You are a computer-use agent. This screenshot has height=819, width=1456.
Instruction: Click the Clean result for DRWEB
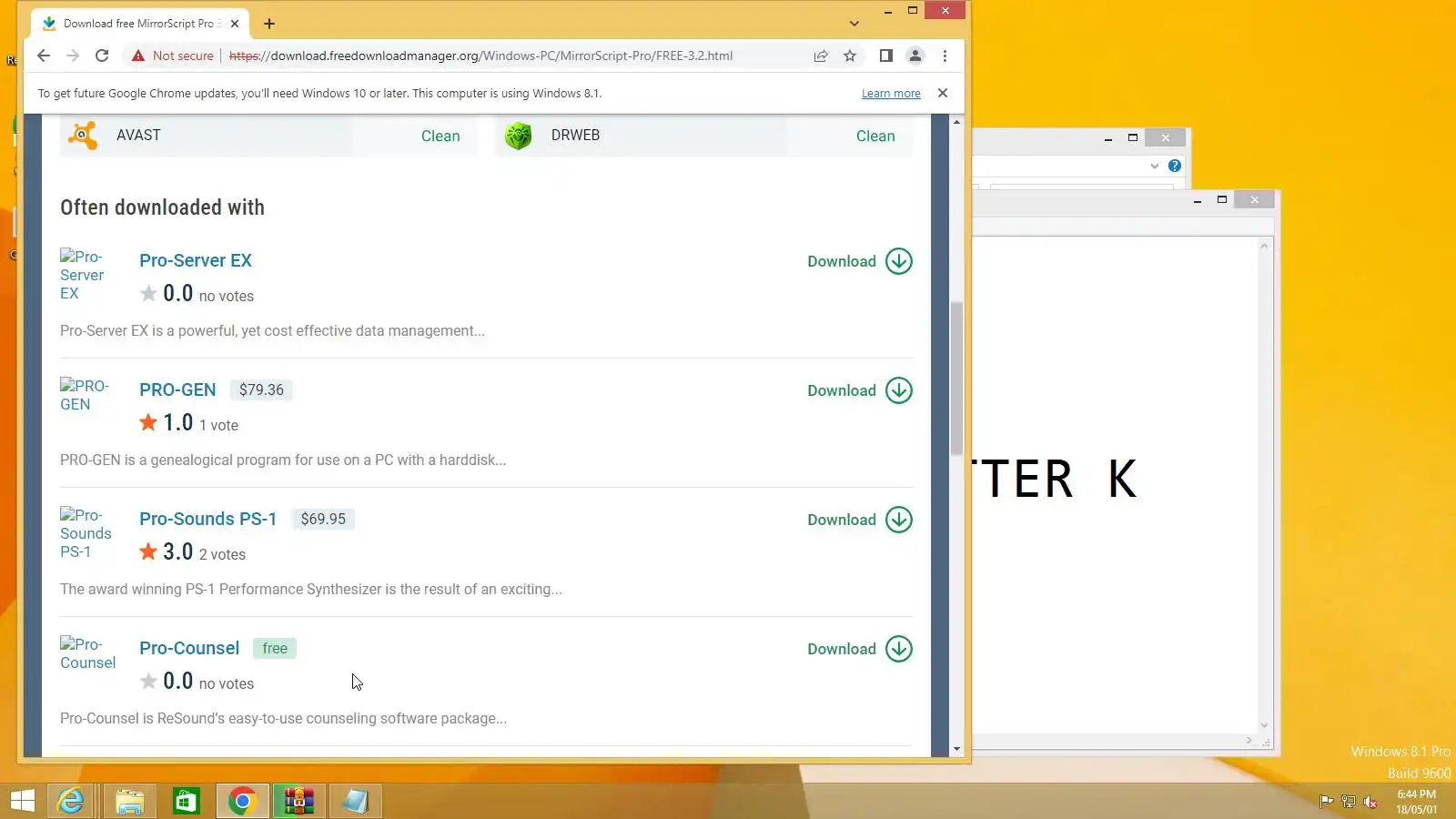click(x=875, y=136)
